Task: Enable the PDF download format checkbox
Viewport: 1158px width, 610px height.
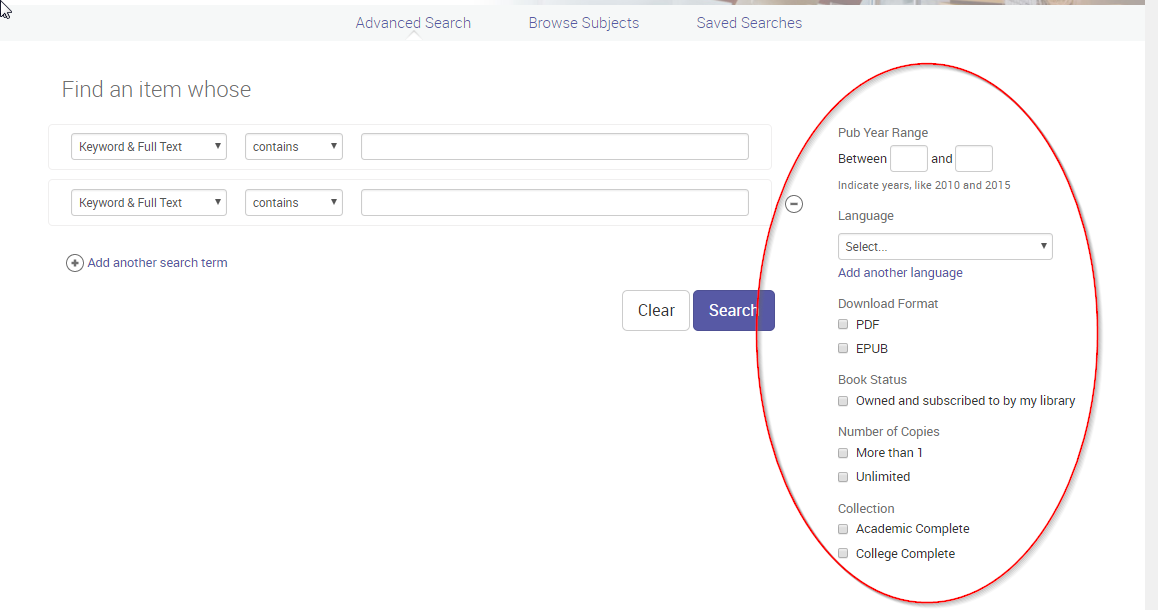Action: click(843, 324)
